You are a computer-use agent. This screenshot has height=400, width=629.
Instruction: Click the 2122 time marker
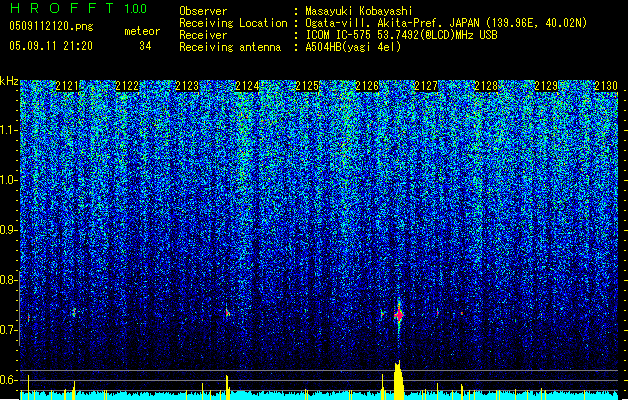(x=127, y=86)
